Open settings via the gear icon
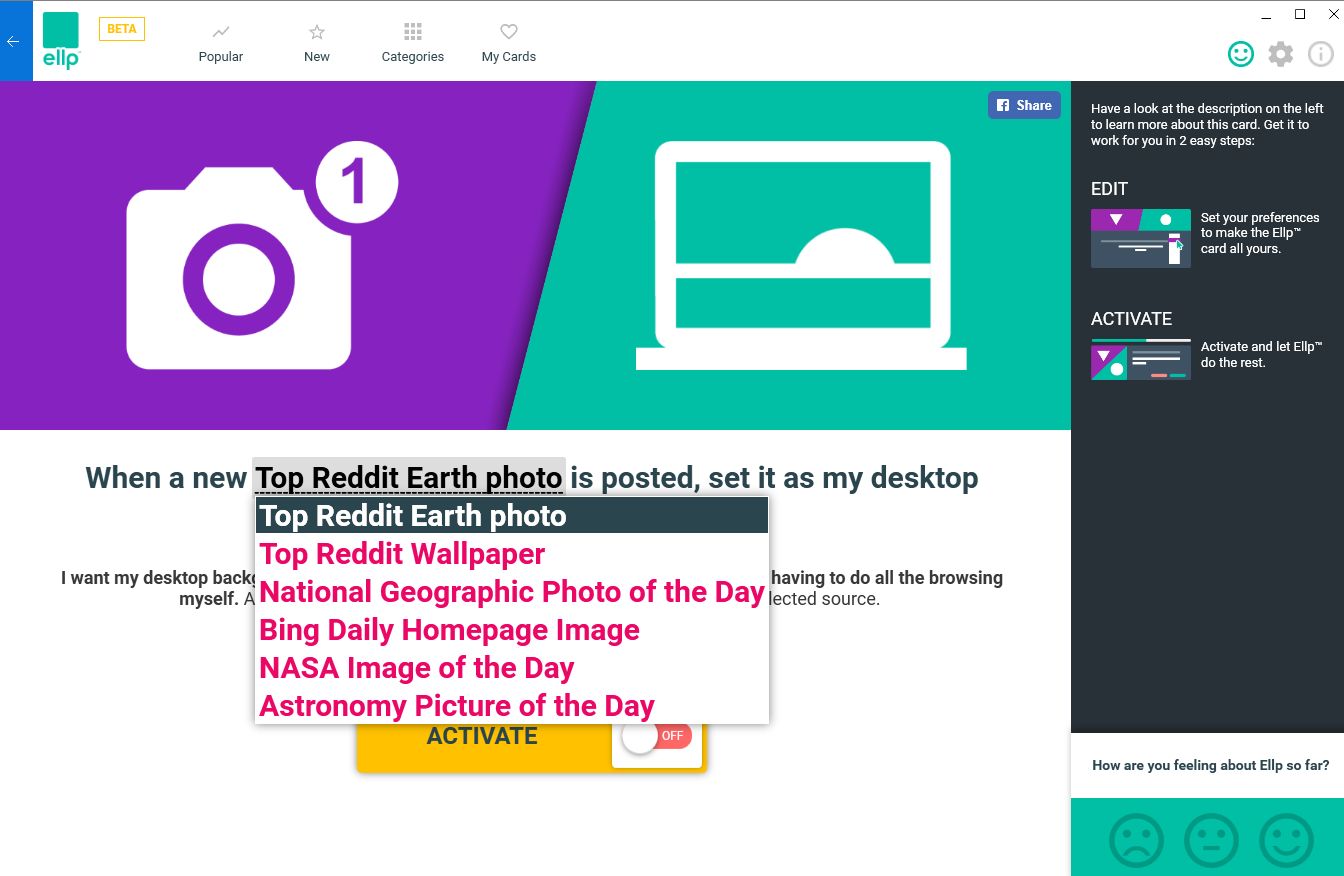1344x876 pixels. point(1281,54)
